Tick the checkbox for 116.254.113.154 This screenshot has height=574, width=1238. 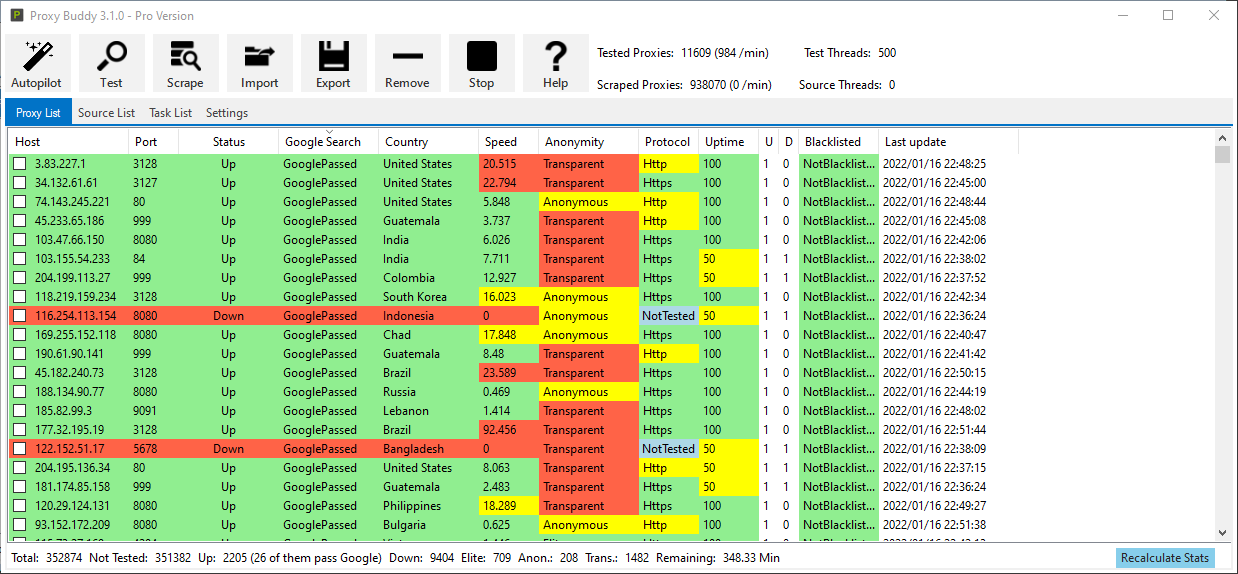[20, 316]
